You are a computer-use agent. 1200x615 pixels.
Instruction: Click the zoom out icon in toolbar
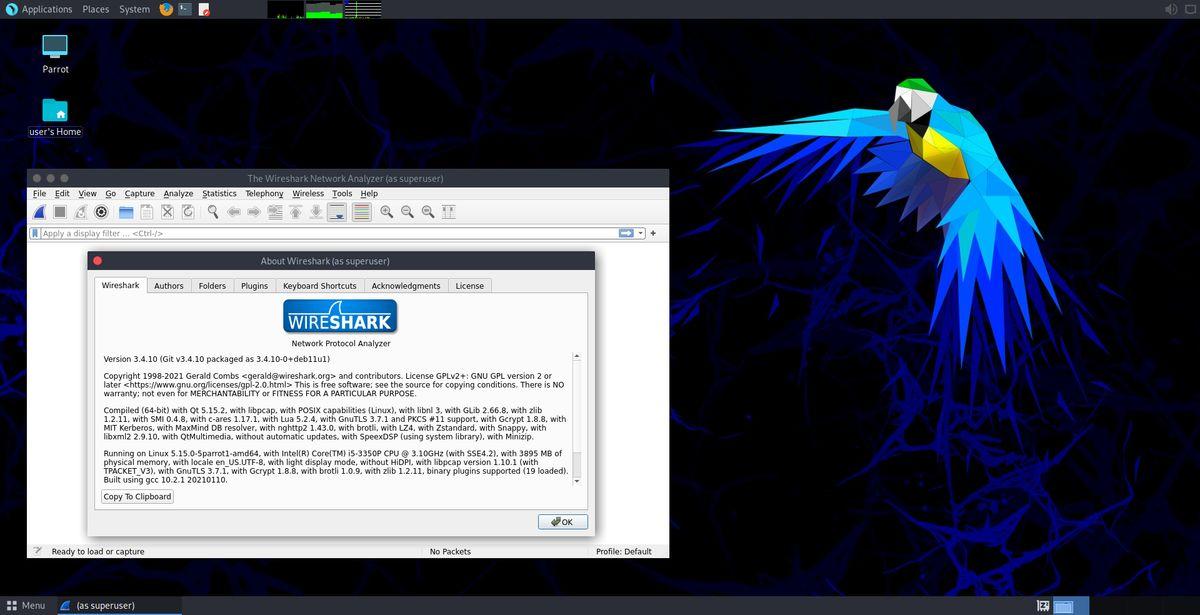(407, 212)
